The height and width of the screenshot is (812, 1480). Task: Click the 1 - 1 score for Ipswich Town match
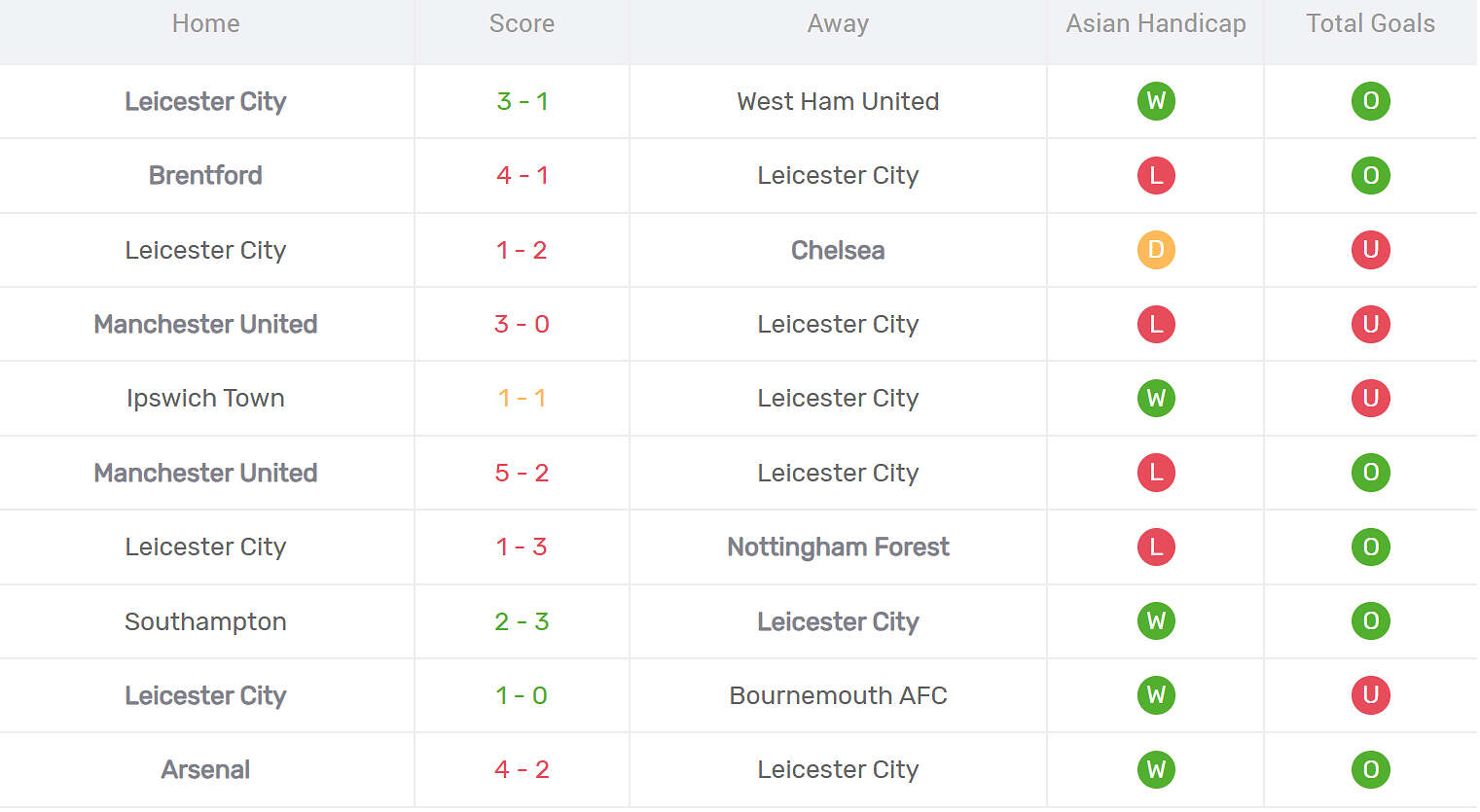[522, 399]
